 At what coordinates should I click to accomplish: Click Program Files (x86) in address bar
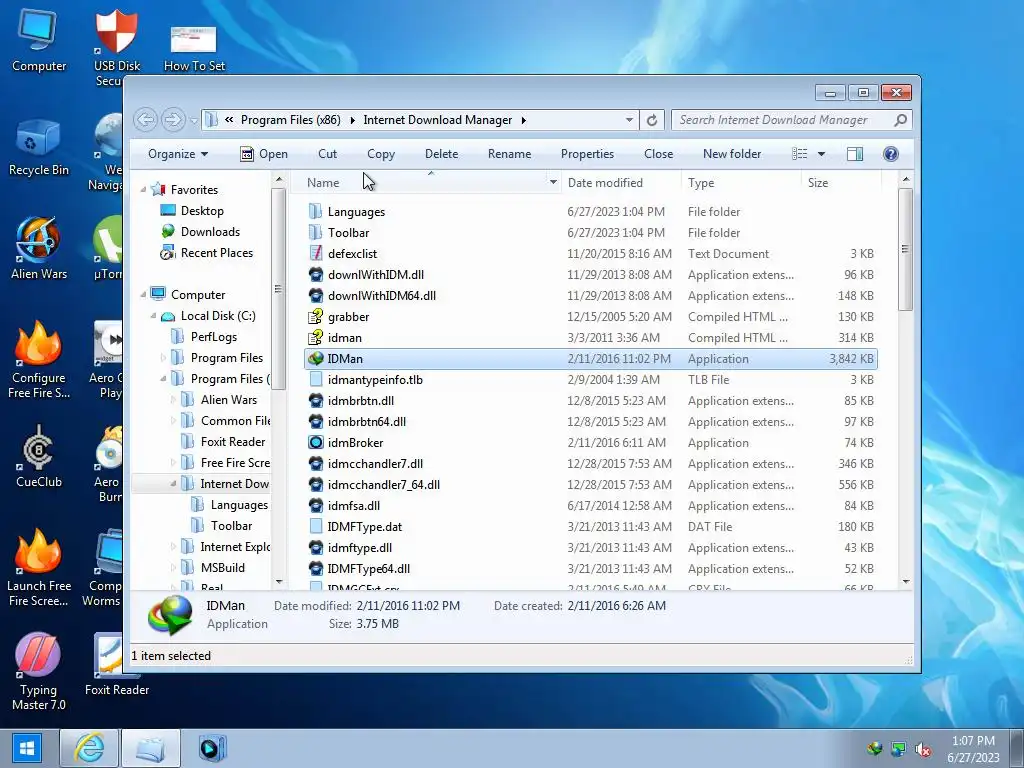(291, 120)
